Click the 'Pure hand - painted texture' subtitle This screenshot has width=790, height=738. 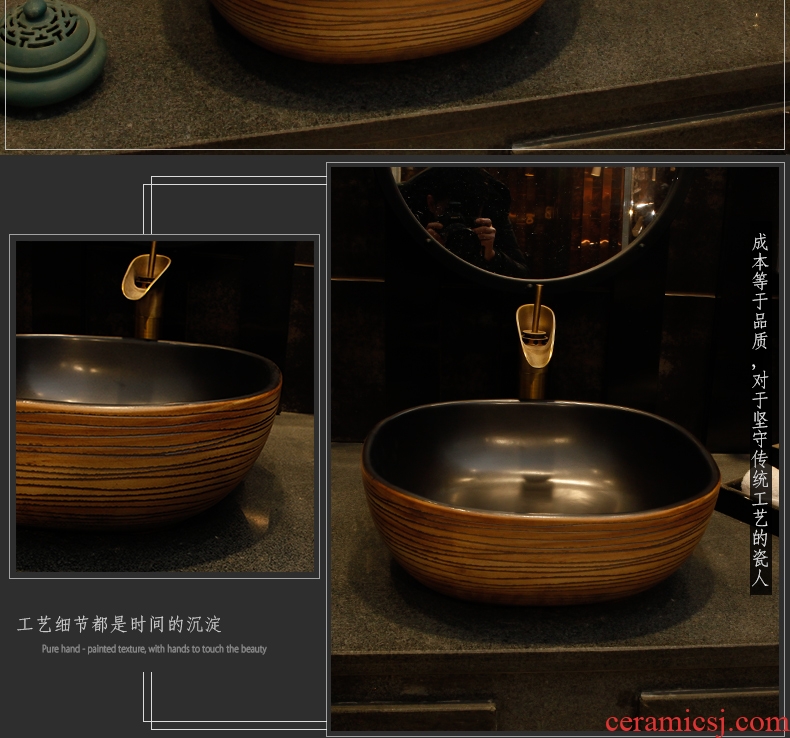(154, 649)
